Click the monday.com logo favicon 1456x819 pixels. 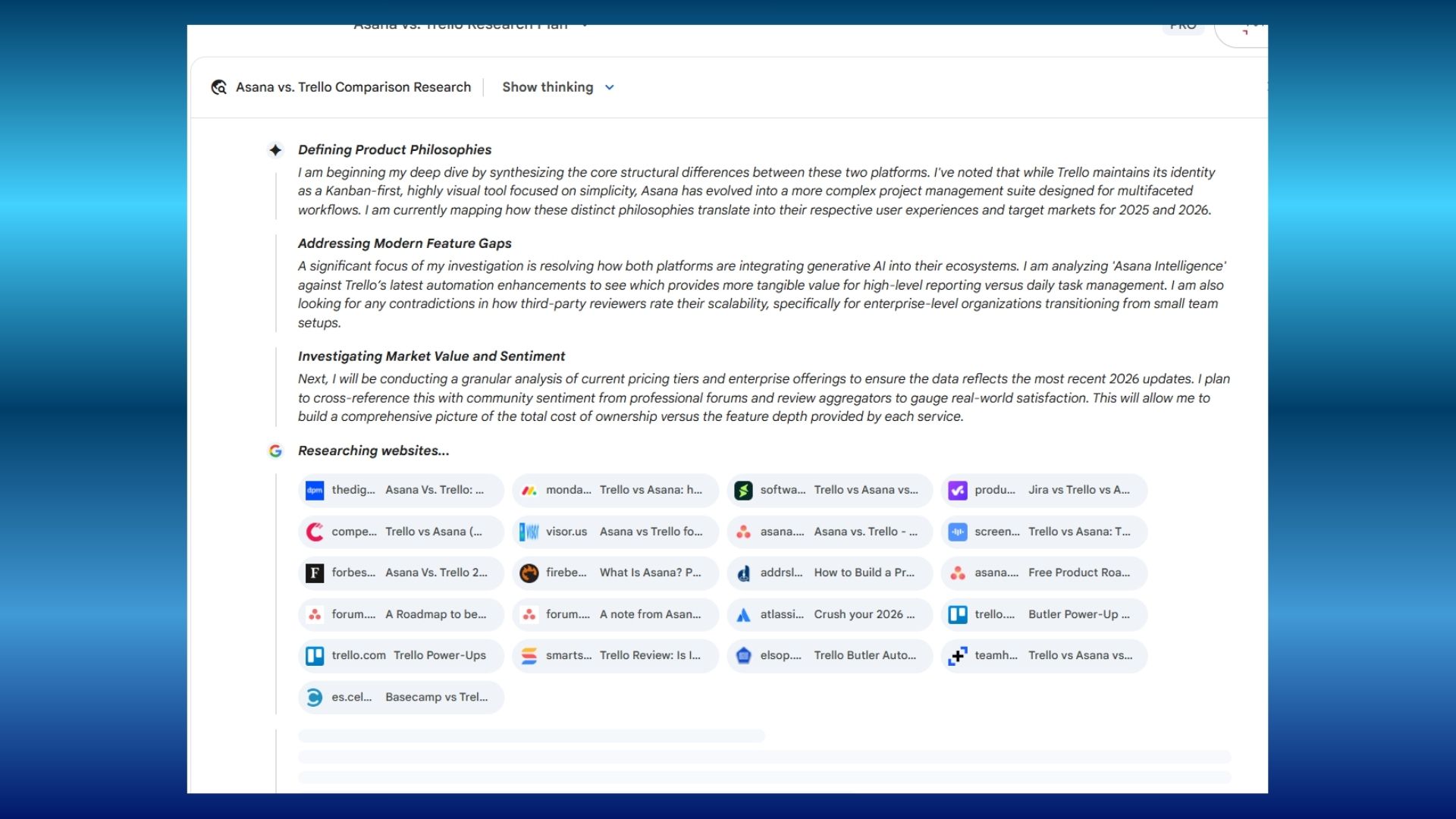[x=529, y=490]
